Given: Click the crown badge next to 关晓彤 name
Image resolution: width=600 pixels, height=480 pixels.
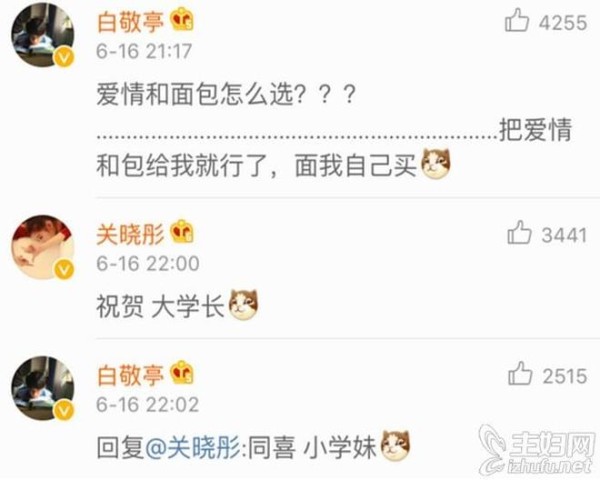Looking at the screenshot, I should point(182,232).
